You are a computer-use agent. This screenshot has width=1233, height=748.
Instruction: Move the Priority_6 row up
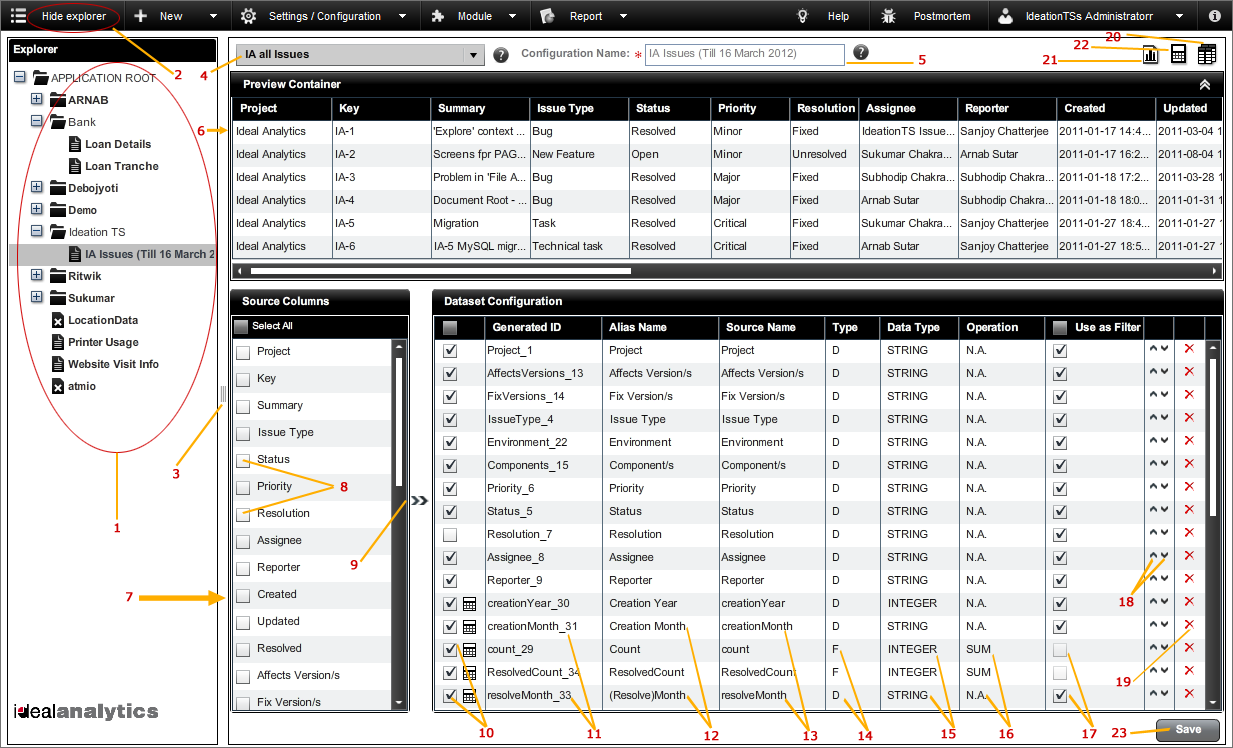1153,488
